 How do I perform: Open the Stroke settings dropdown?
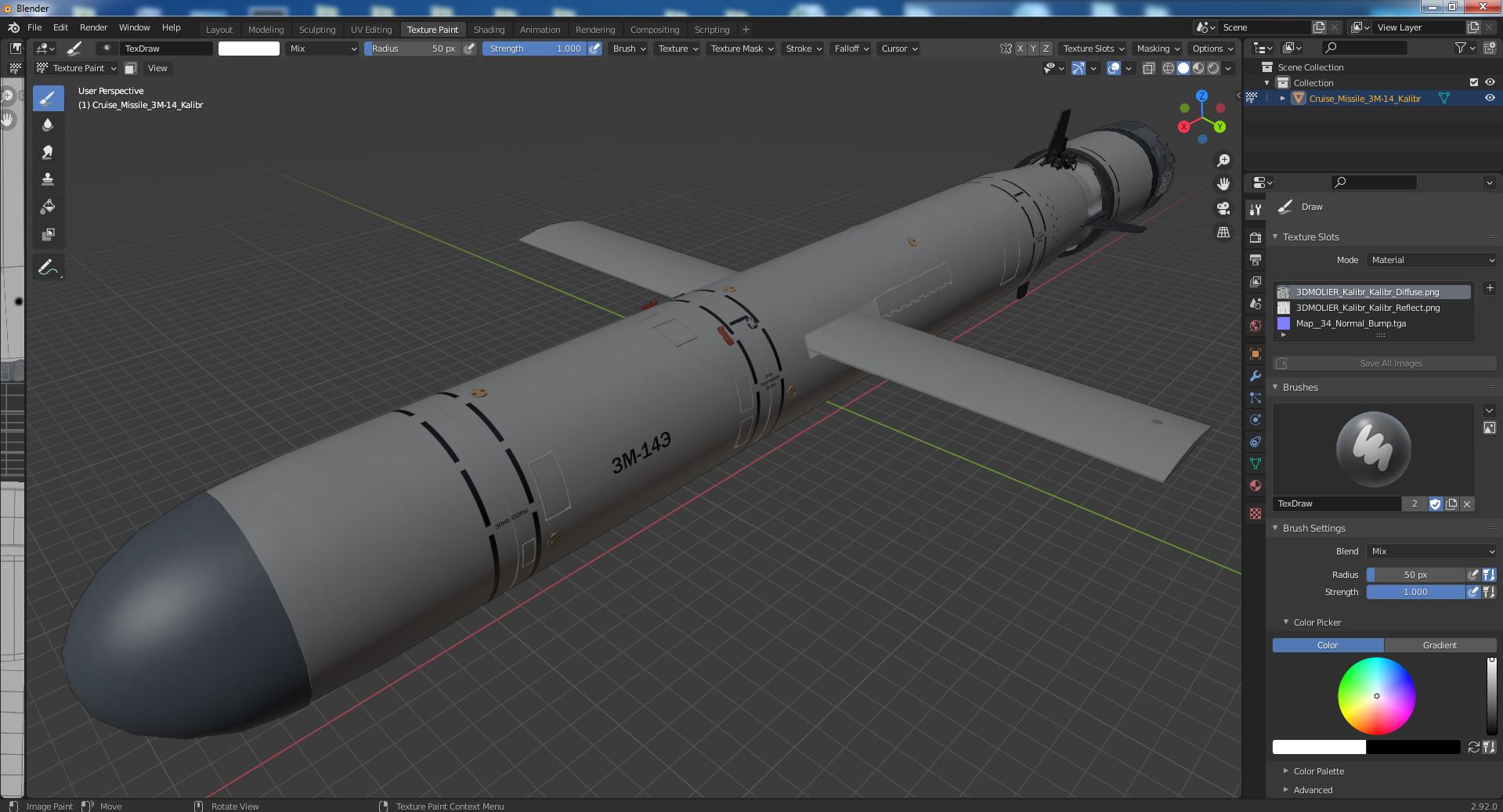804,49
